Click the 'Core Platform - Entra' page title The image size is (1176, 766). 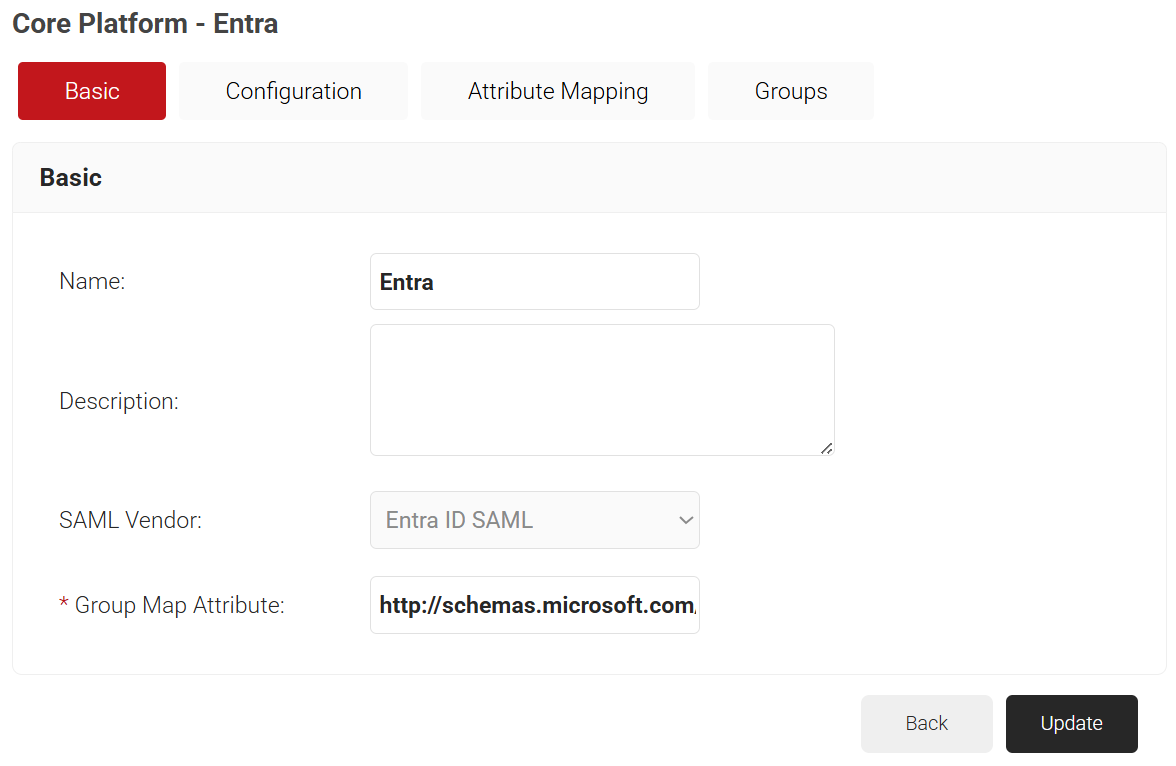[145, 23]
